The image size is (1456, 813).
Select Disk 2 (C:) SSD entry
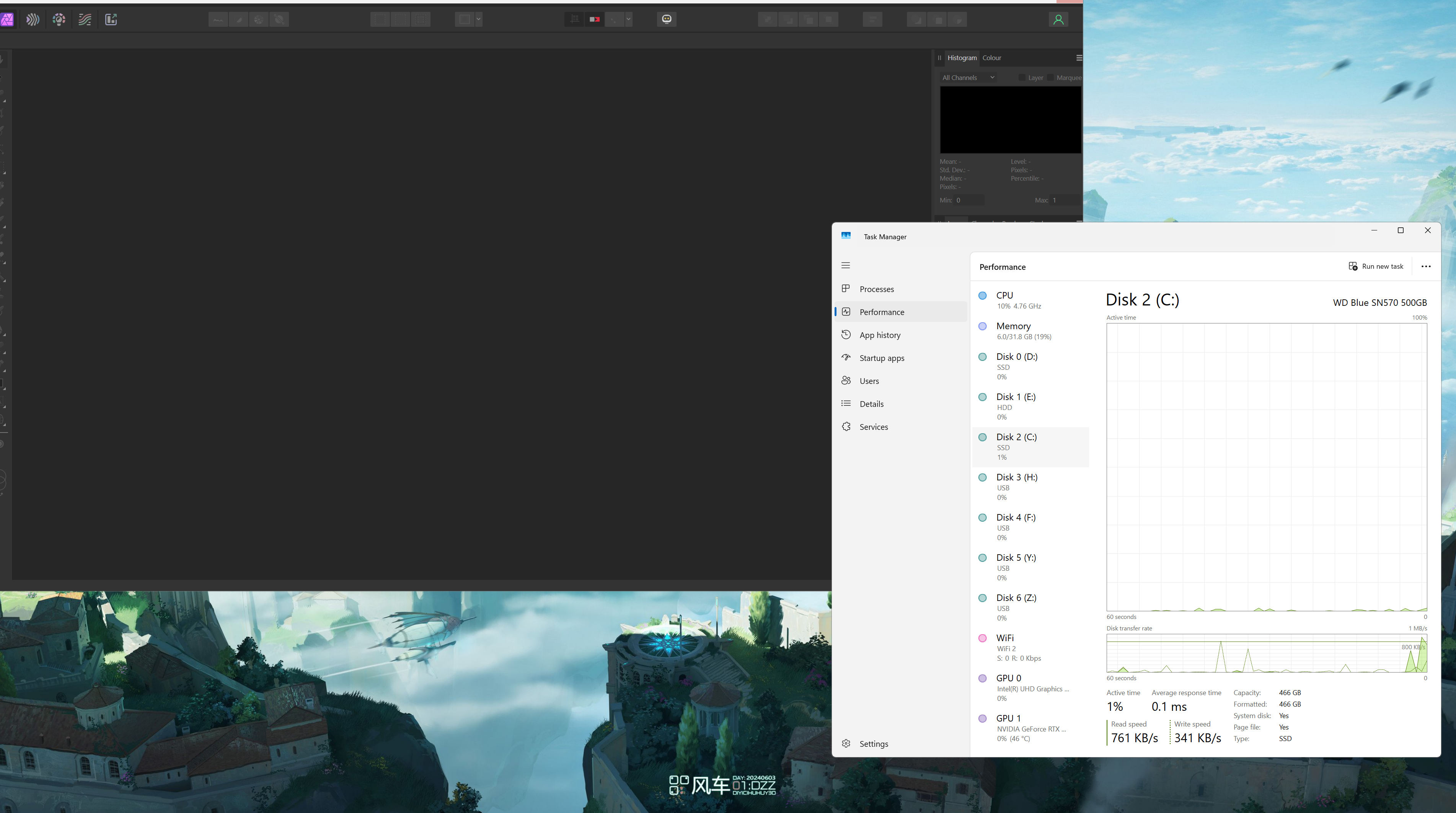1031,447
